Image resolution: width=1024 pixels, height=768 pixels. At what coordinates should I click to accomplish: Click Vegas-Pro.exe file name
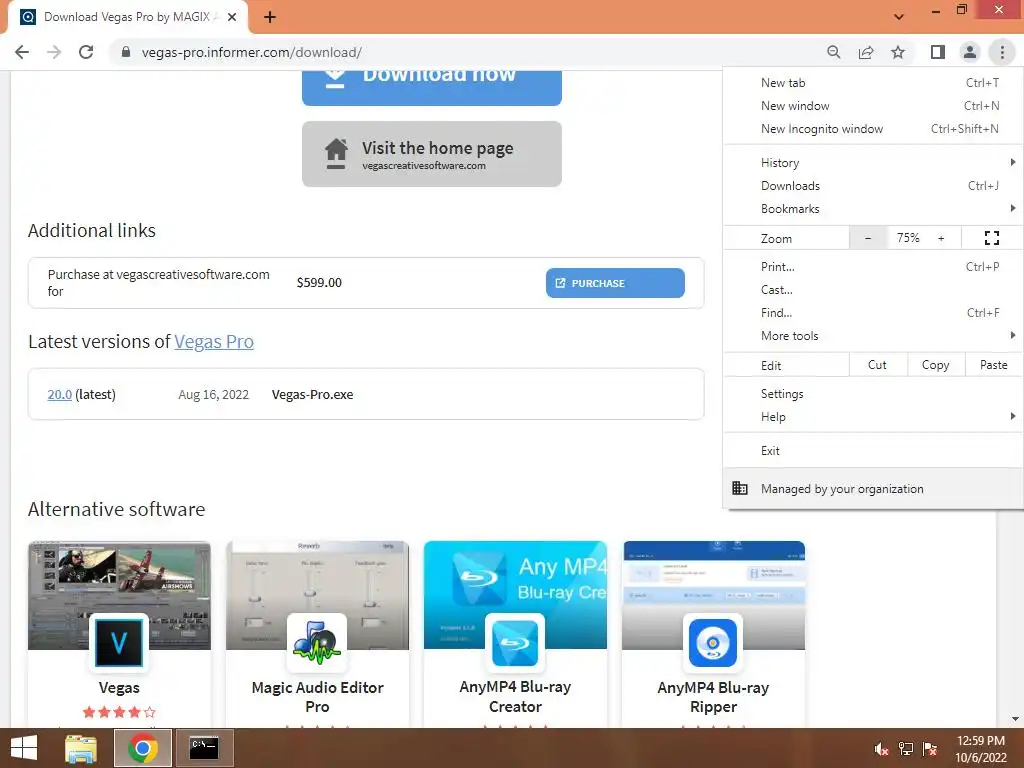[312, 394]
